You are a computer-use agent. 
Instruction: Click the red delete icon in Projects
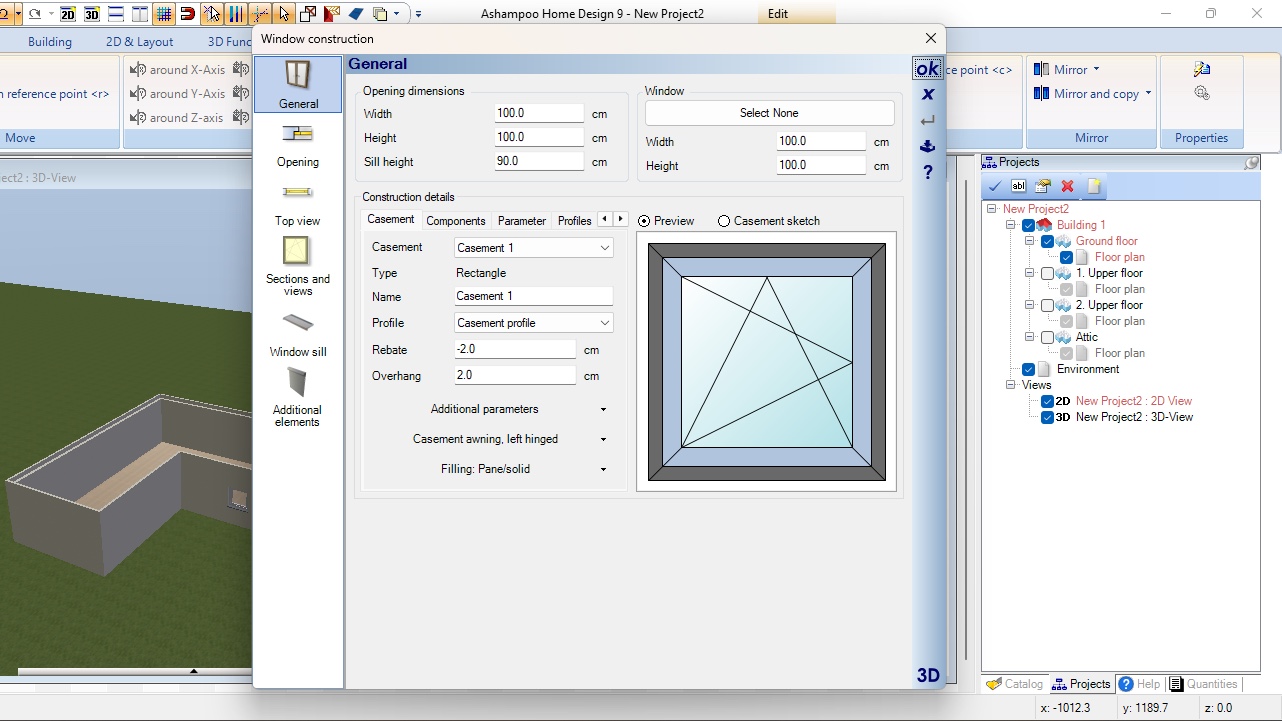click(1067, 186)
